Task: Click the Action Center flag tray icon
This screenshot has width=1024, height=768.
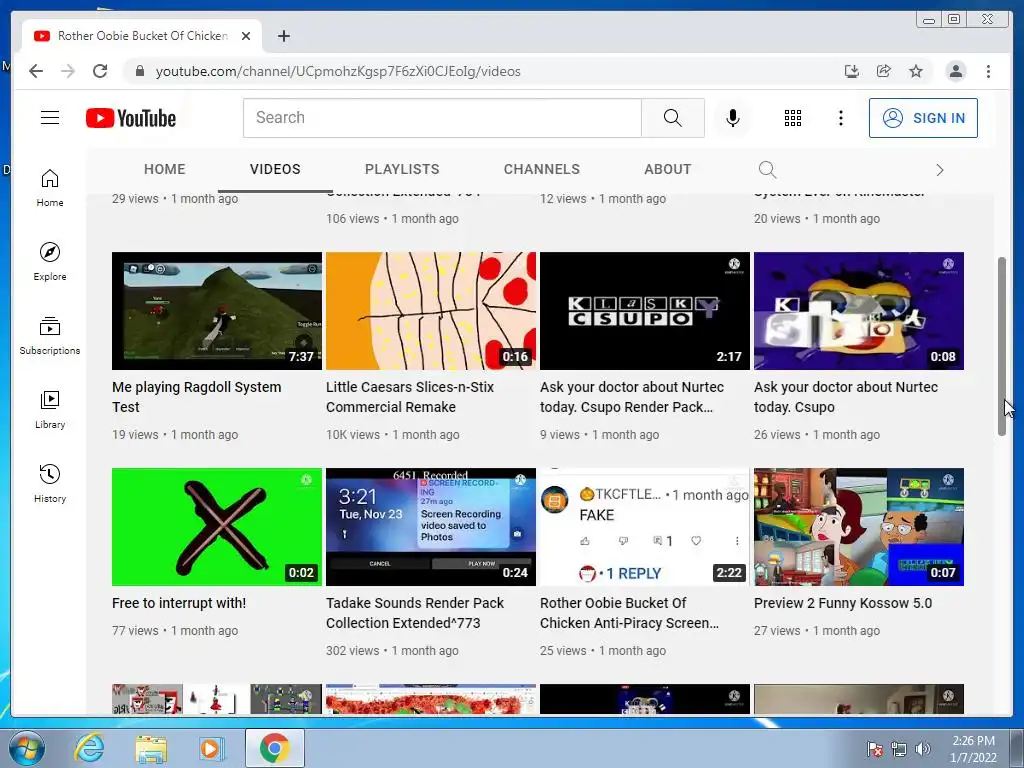Action: 874,749
